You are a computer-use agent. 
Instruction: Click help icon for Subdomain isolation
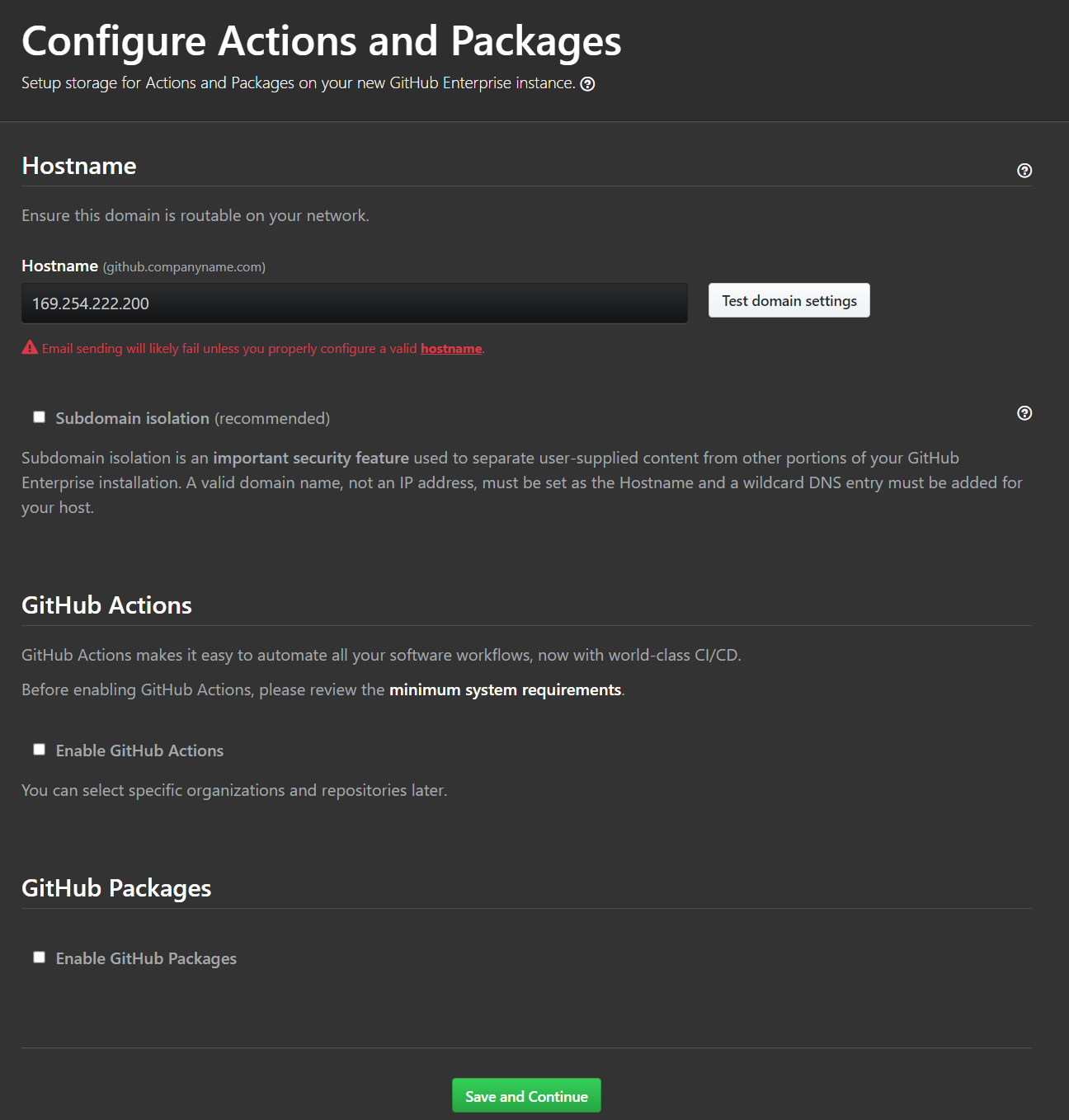point(1024,413)
